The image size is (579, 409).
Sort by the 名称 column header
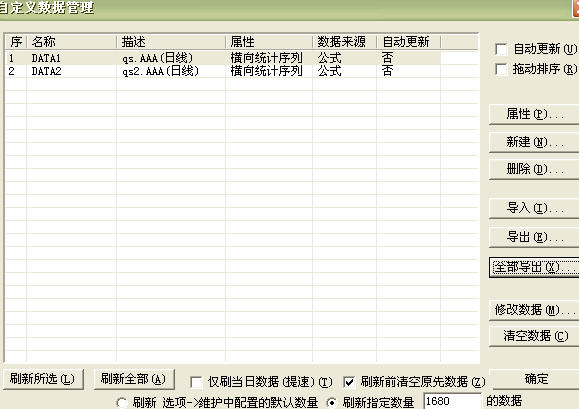(72, 42)
